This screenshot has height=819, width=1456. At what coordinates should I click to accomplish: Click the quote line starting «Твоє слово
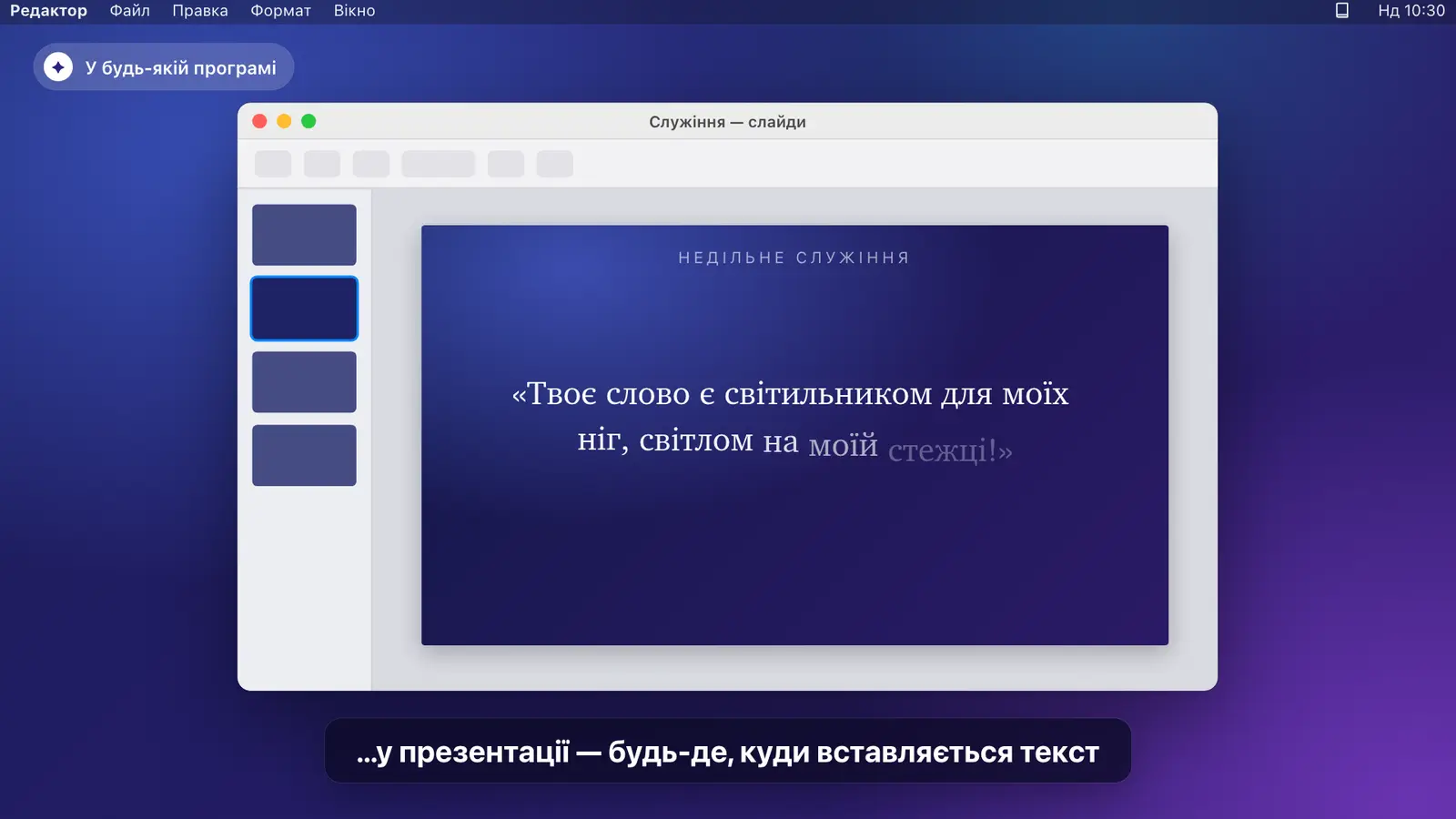[x=790, y=394]
